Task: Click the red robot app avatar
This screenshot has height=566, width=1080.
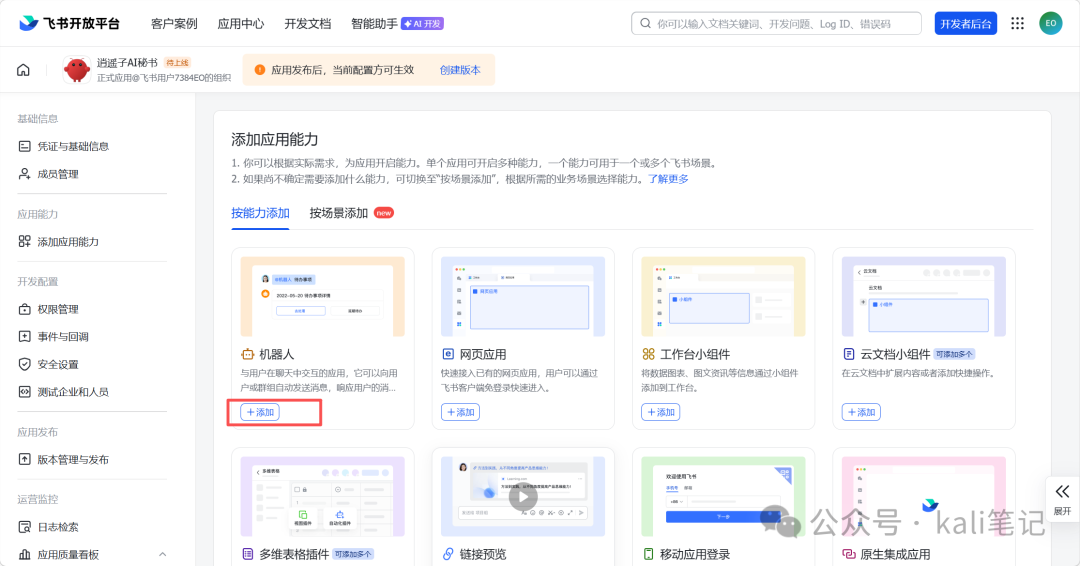Action: [76, 70]
